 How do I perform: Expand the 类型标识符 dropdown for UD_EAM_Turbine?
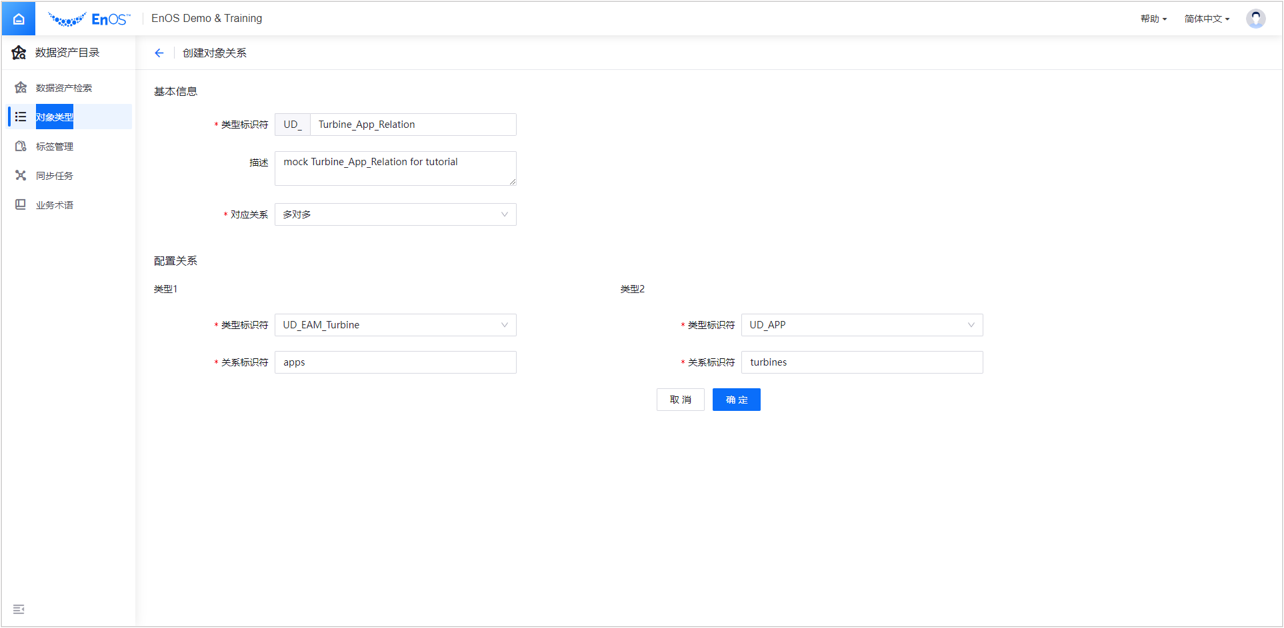click(395, 324)
